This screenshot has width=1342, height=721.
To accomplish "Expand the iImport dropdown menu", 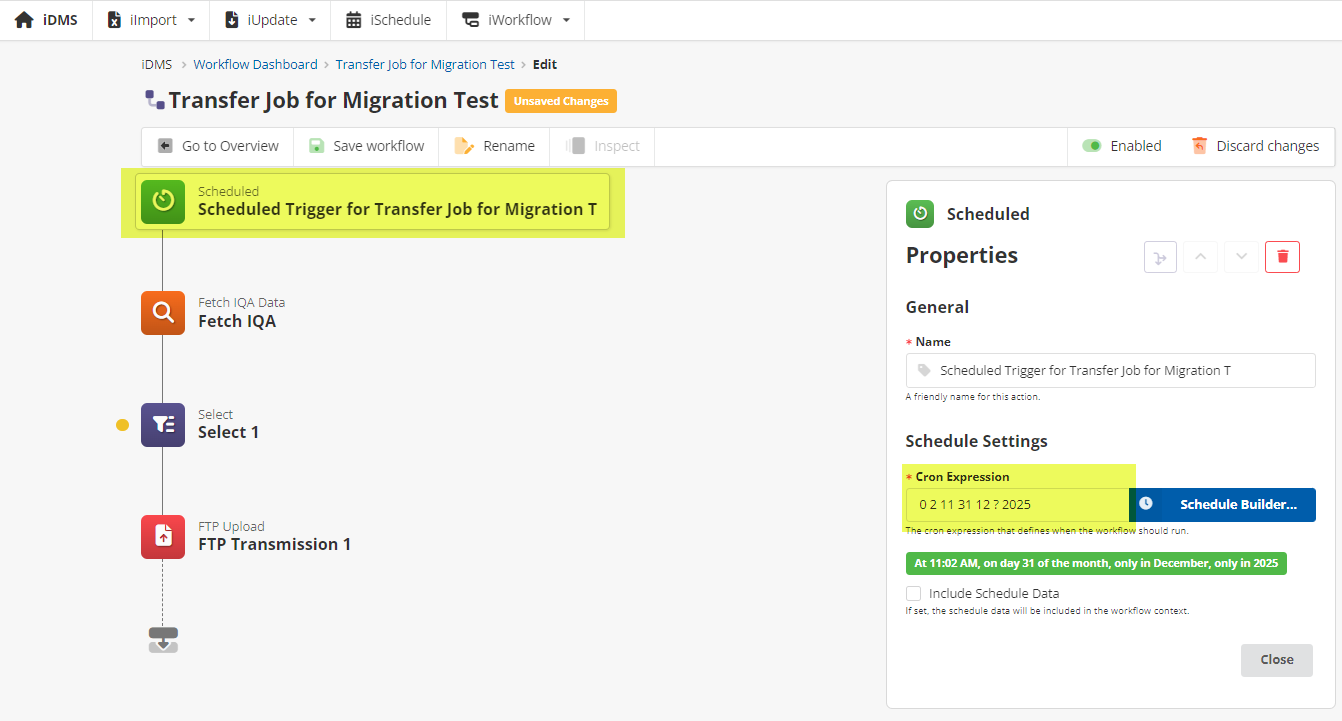I will [x=151, y=20].
